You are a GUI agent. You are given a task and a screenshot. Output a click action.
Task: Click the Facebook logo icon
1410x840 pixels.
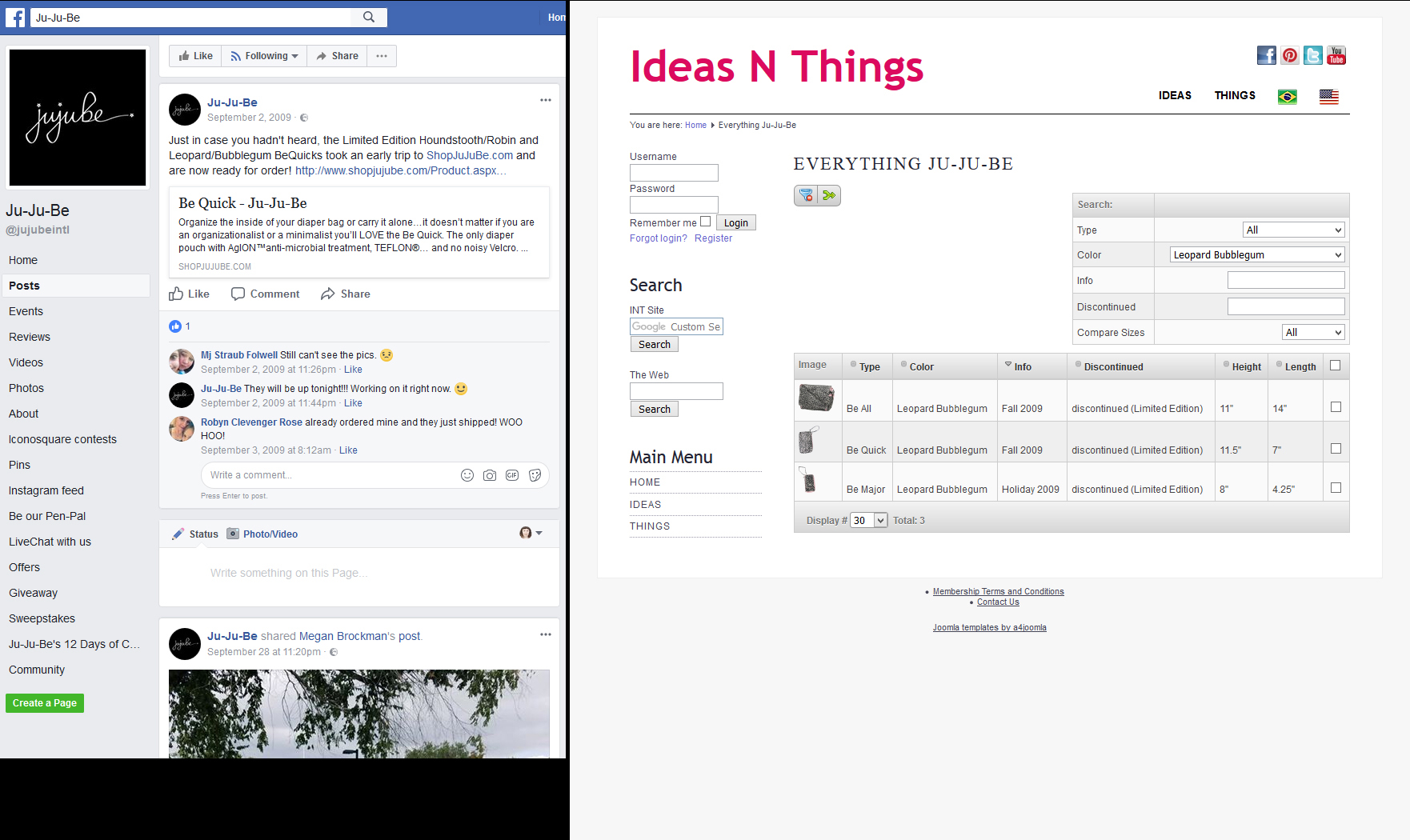click(x=15, y=18)
